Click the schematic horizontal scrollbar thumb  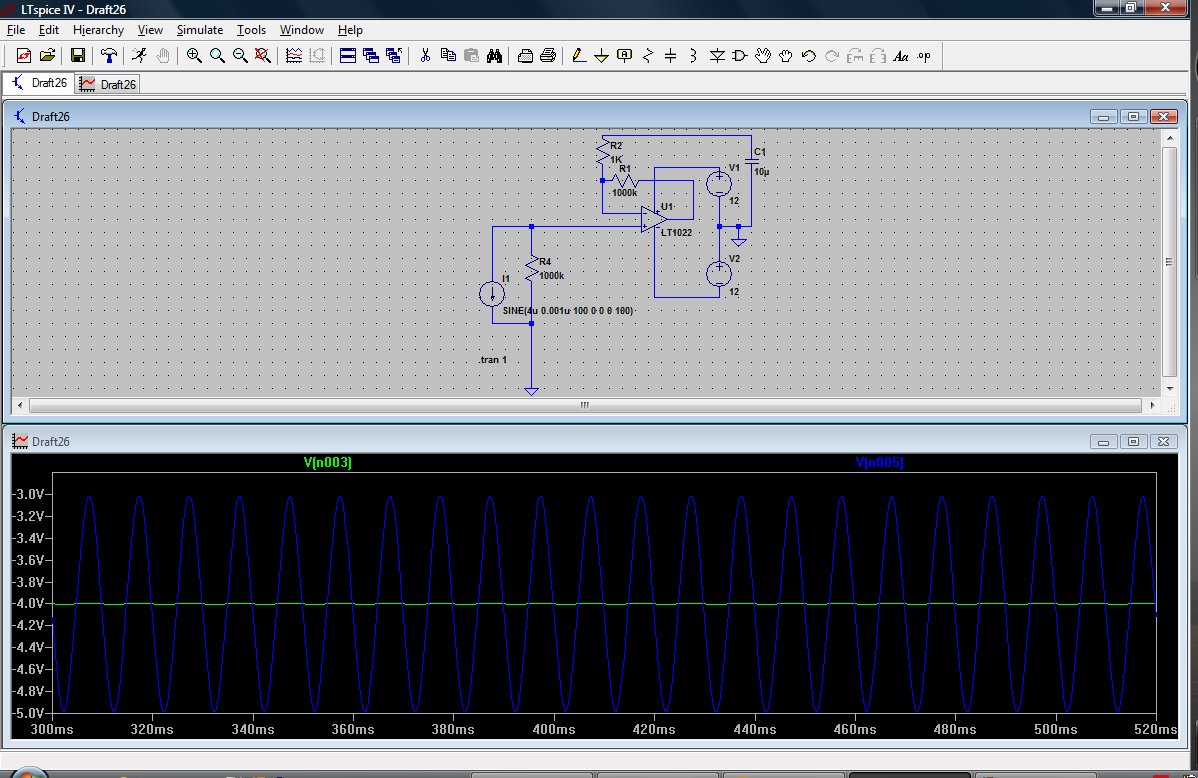point(585,406)
